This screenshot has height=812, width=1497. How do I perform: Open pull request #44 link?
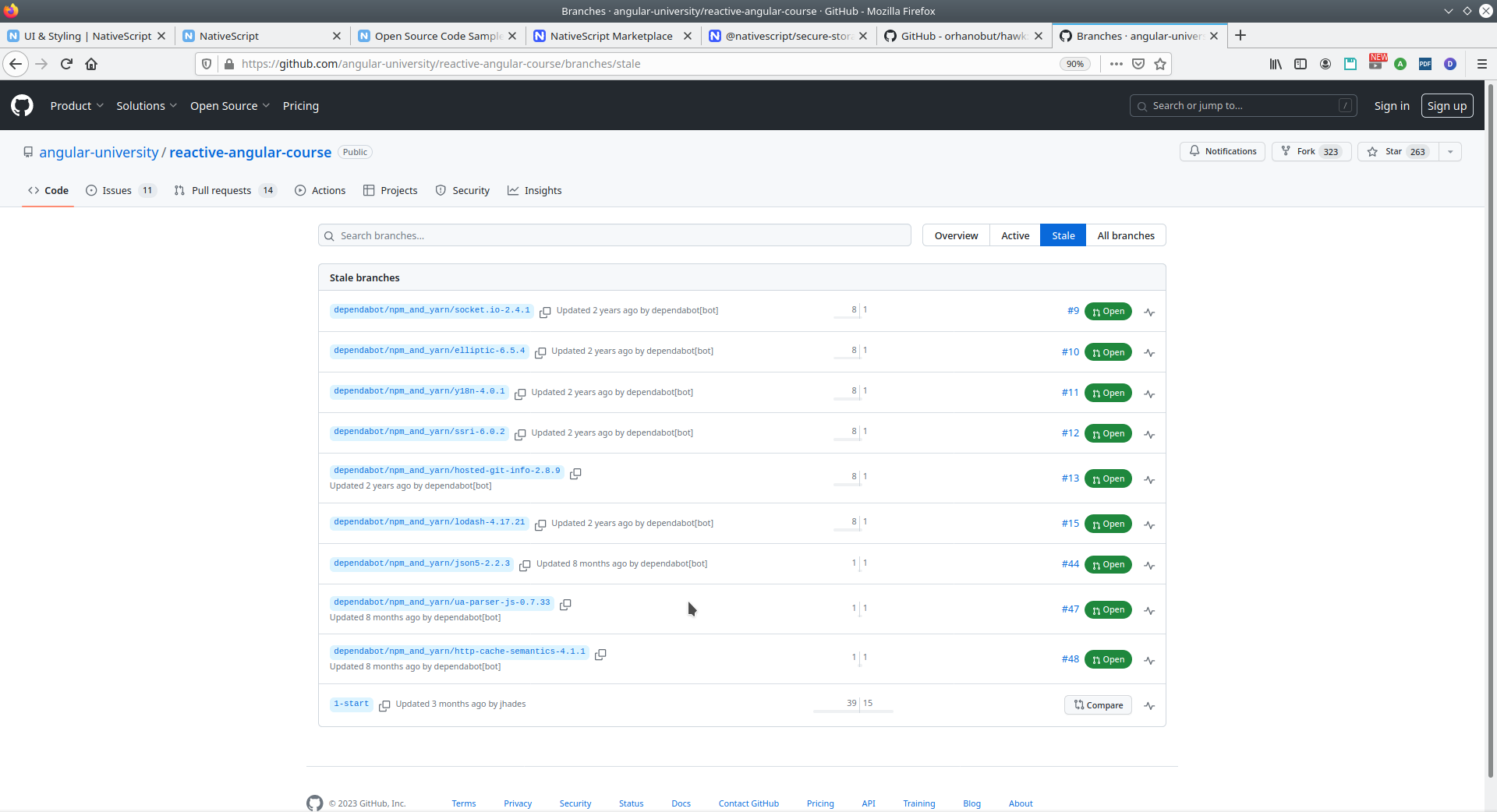coord(1071,564)
